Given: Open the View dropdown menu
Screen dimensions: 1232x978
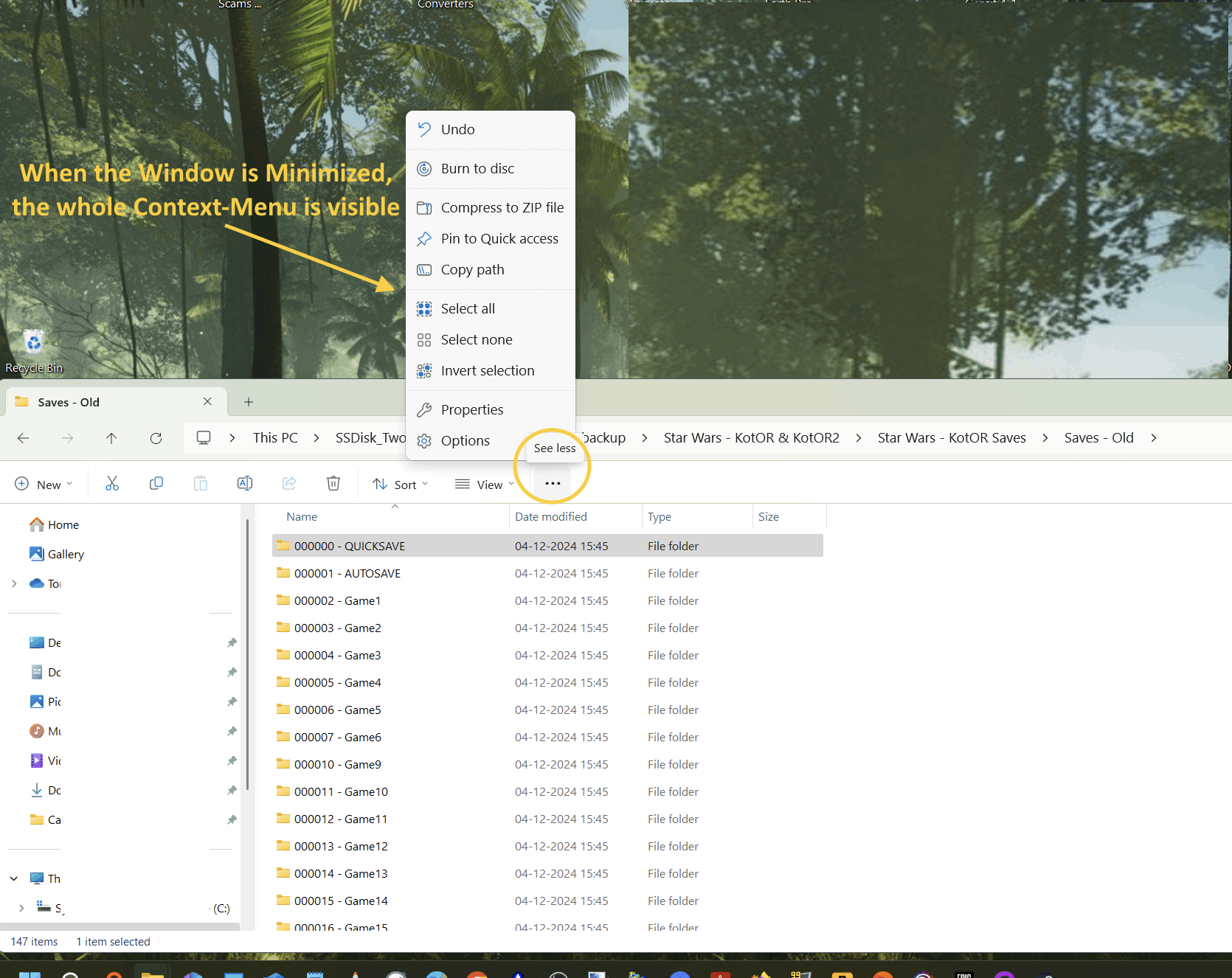Looking at the screenshot, I should 485,485.
